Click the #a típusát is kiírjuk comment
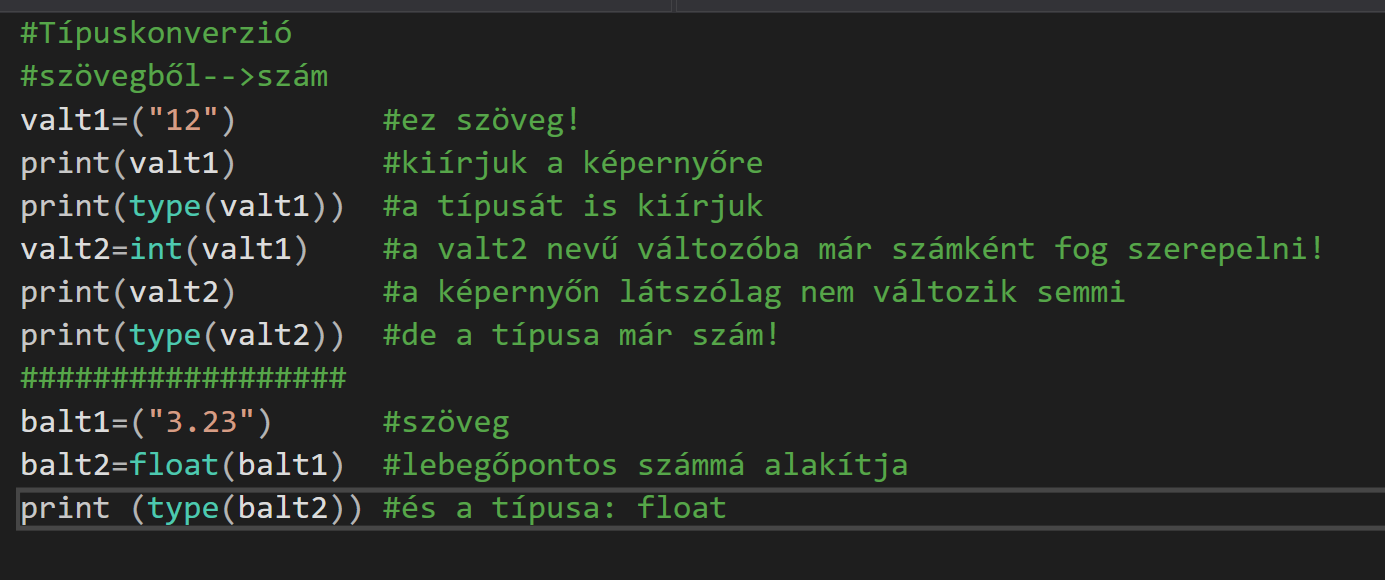The image size is (1385, 580). pos(572,206)
